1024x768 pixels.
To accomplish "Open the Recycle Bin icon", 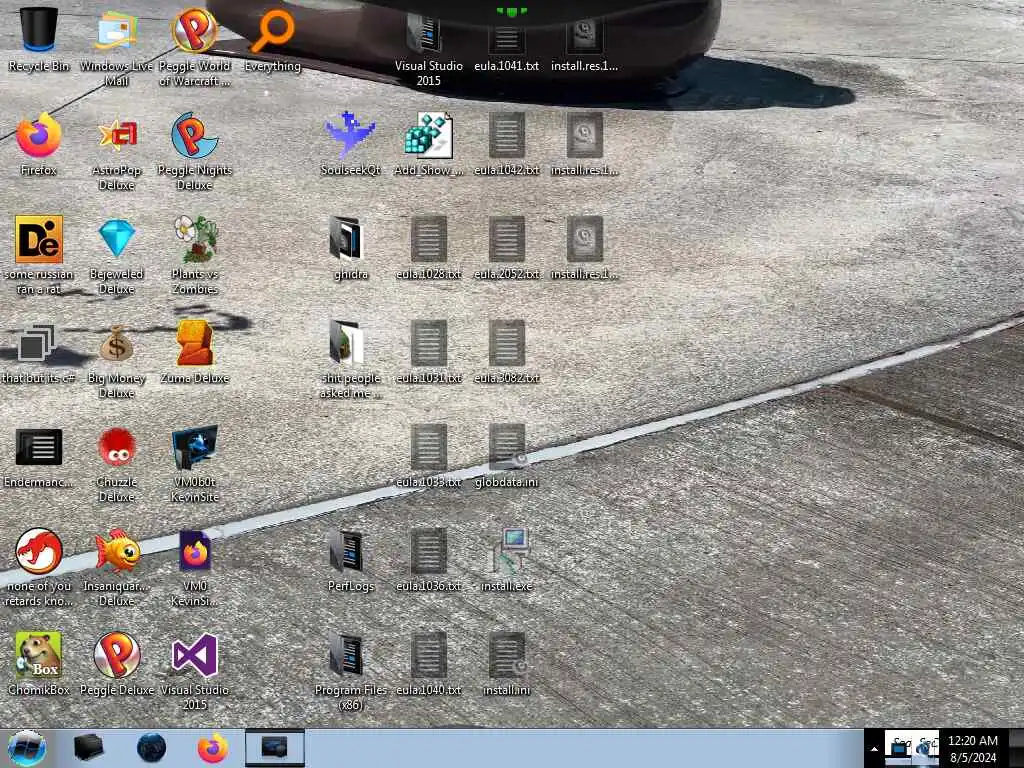I will click(39, 40).
